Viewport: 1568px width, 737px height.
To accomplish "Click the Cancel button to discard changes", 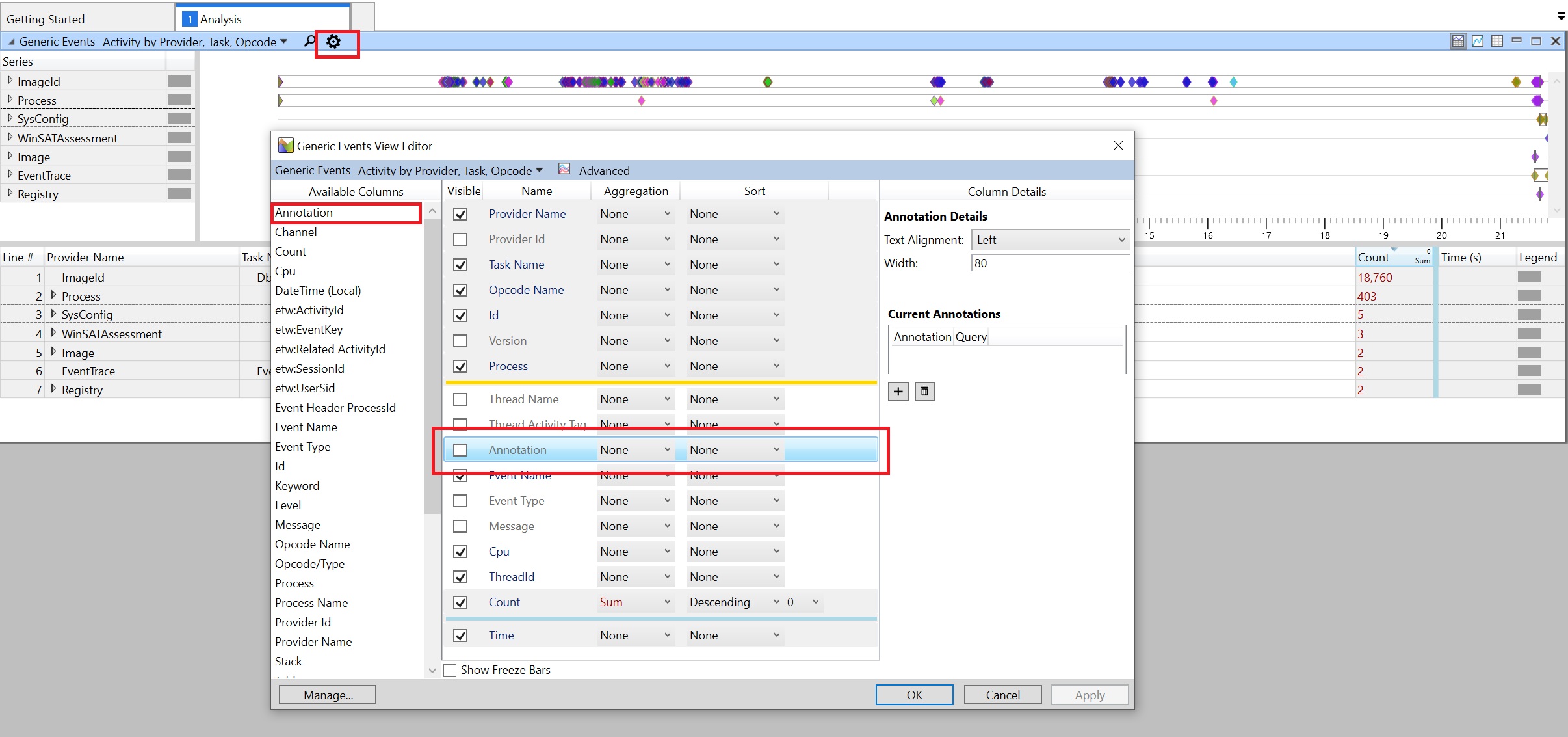I will [1001, 694].
